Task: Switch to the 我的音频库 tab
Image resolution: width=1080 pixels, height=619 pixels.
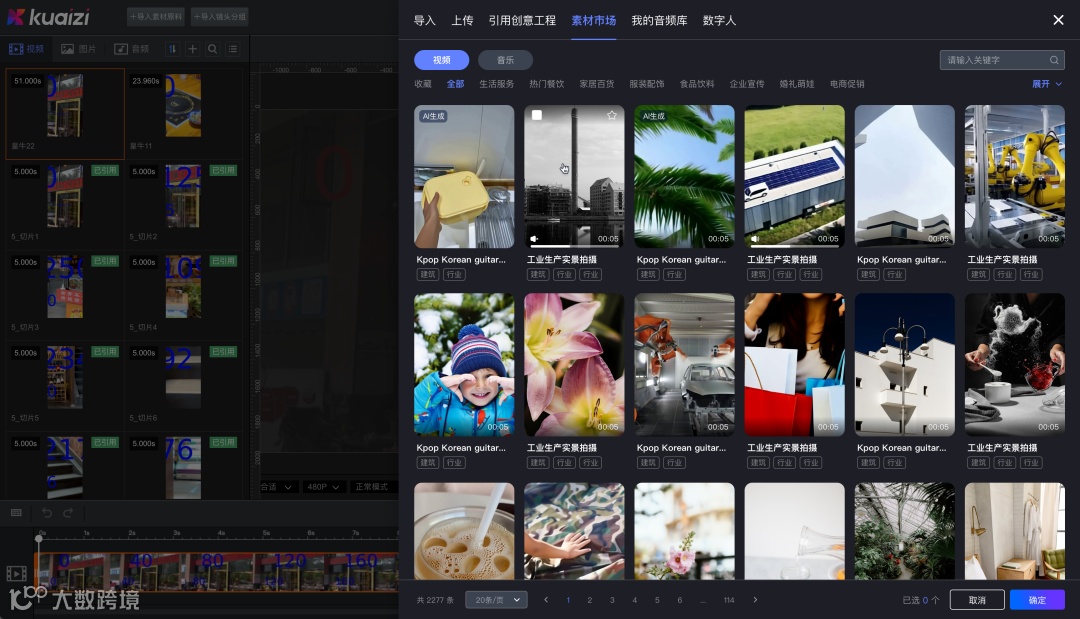Action: (660, 20)
